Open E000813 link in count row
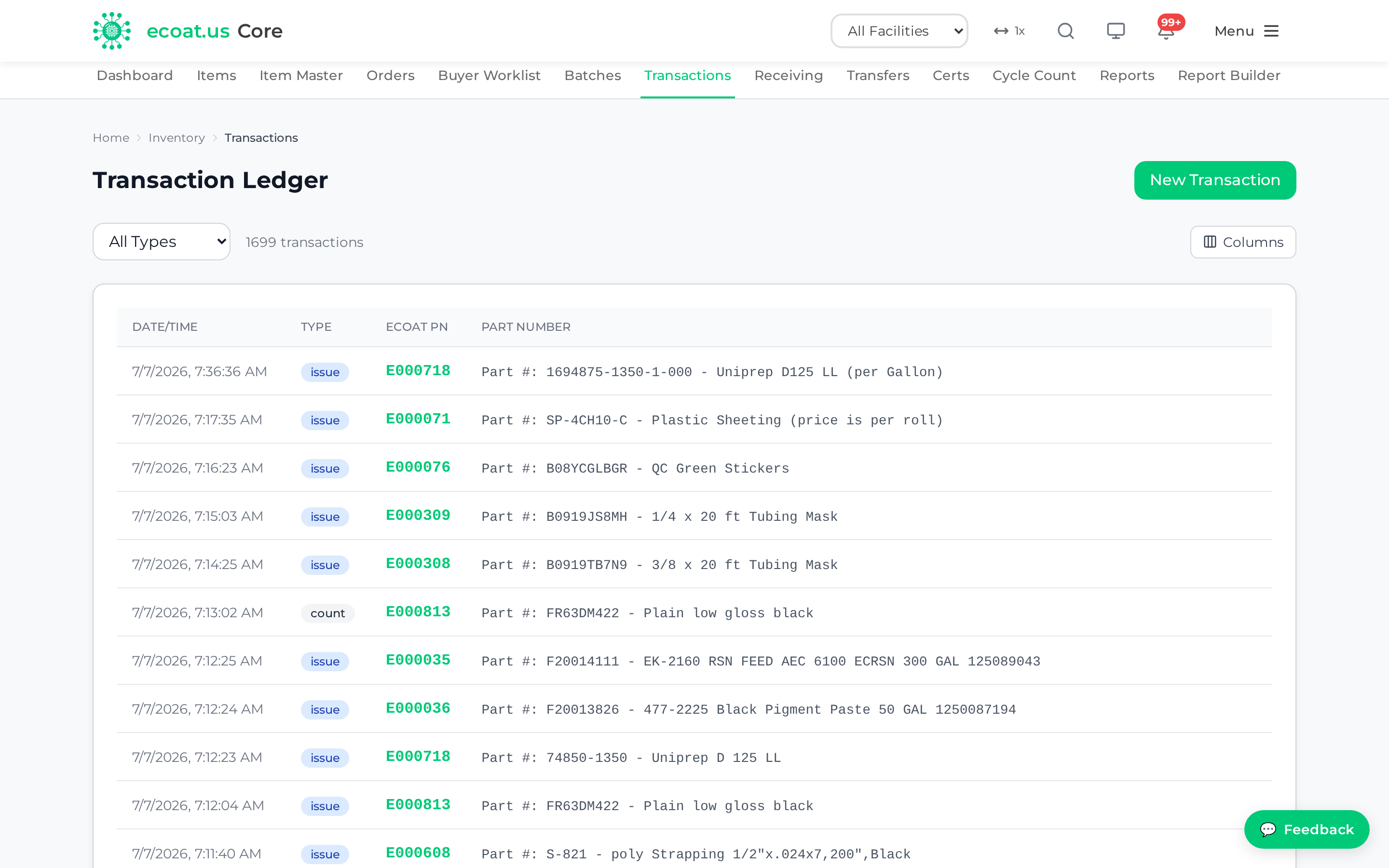1389x868 pixels. pos(418,612)
